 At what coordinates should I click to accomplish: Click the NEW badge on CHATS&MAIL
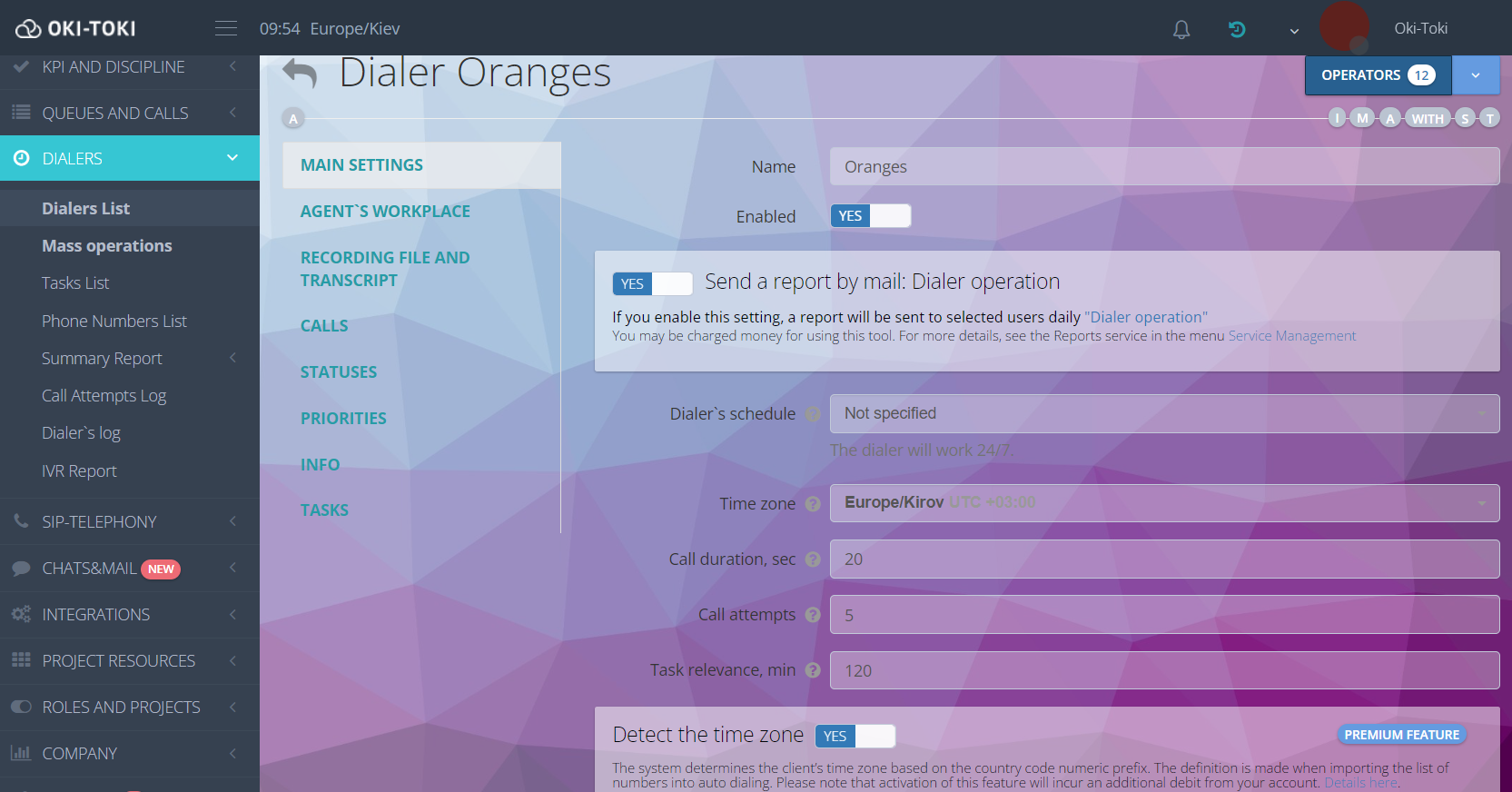(161, 569)
